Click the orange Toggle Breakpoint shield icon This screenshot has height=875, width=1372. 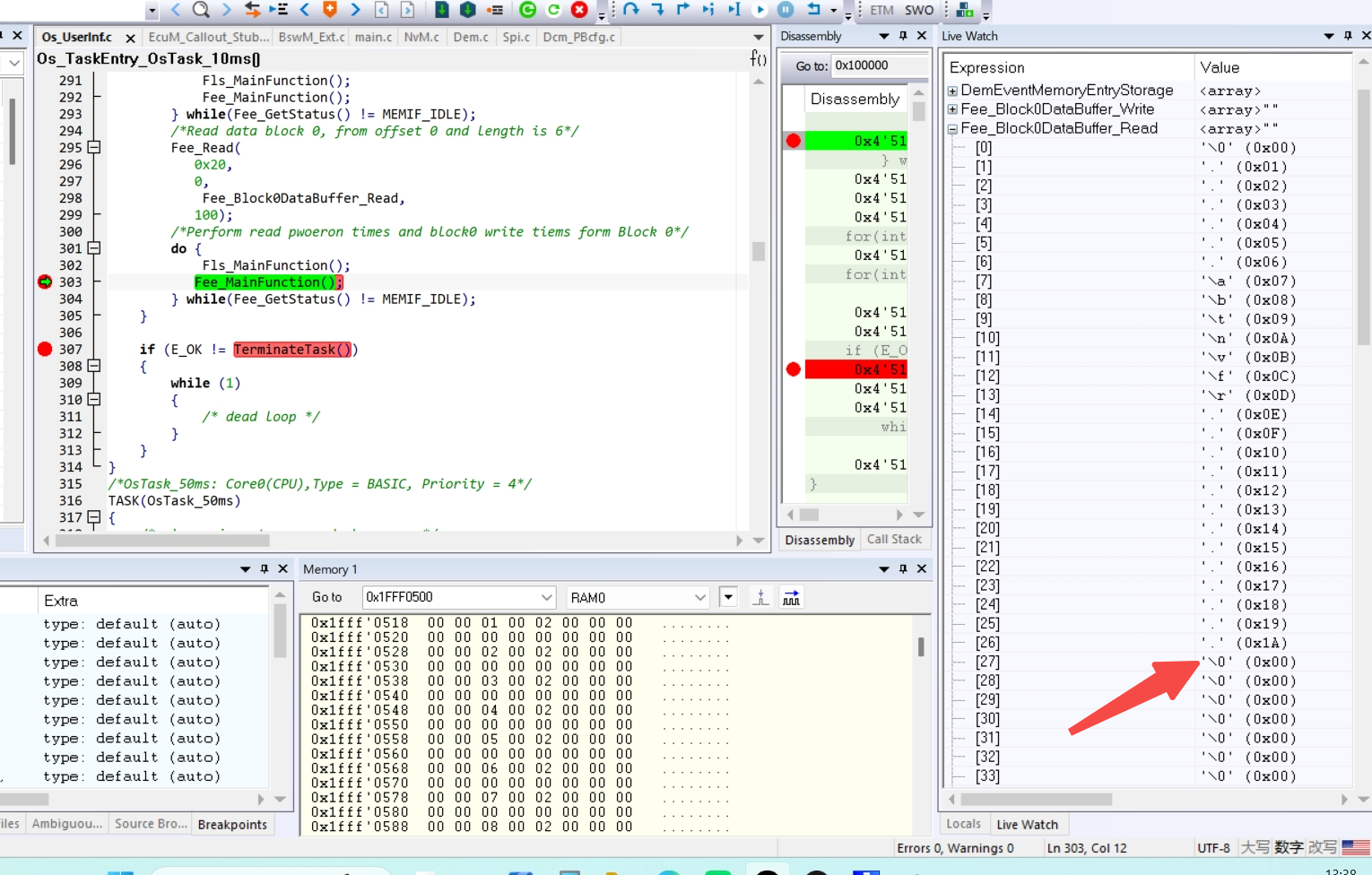[x=330, y=10]
